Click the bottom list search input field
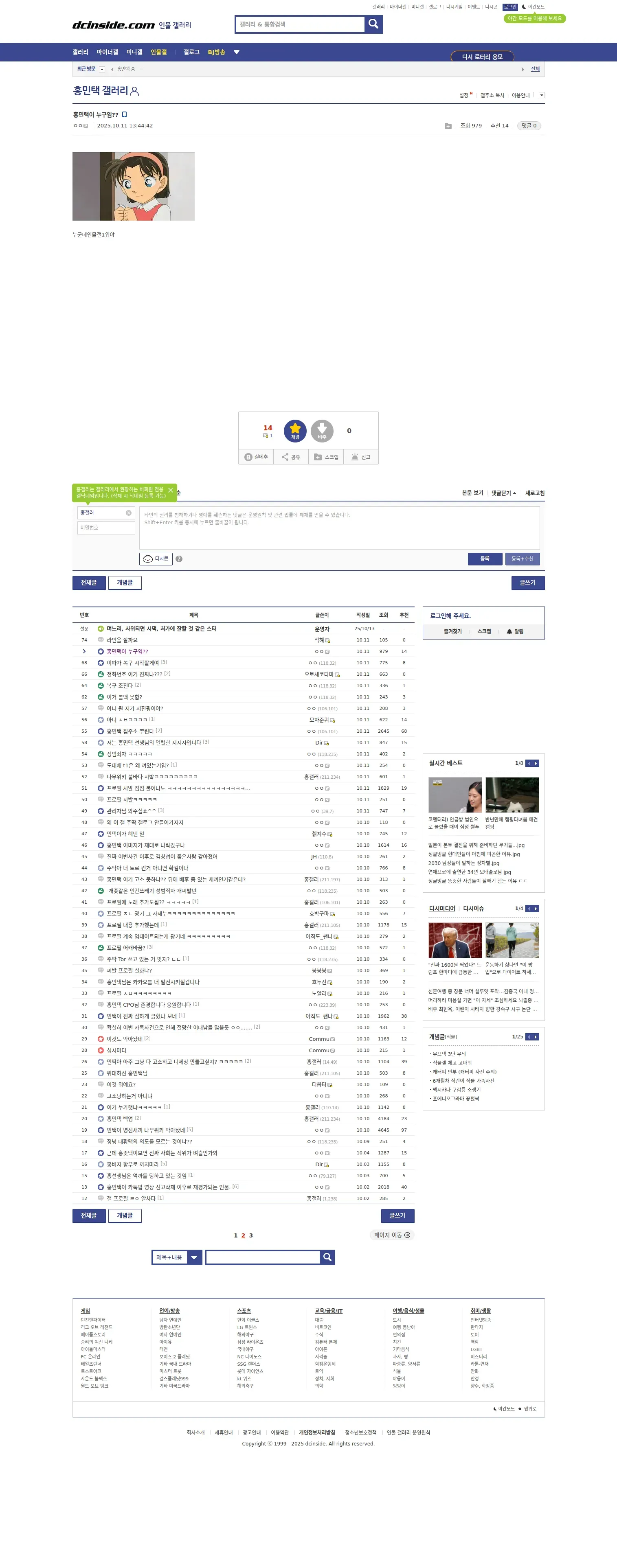 coord(263,1257)
